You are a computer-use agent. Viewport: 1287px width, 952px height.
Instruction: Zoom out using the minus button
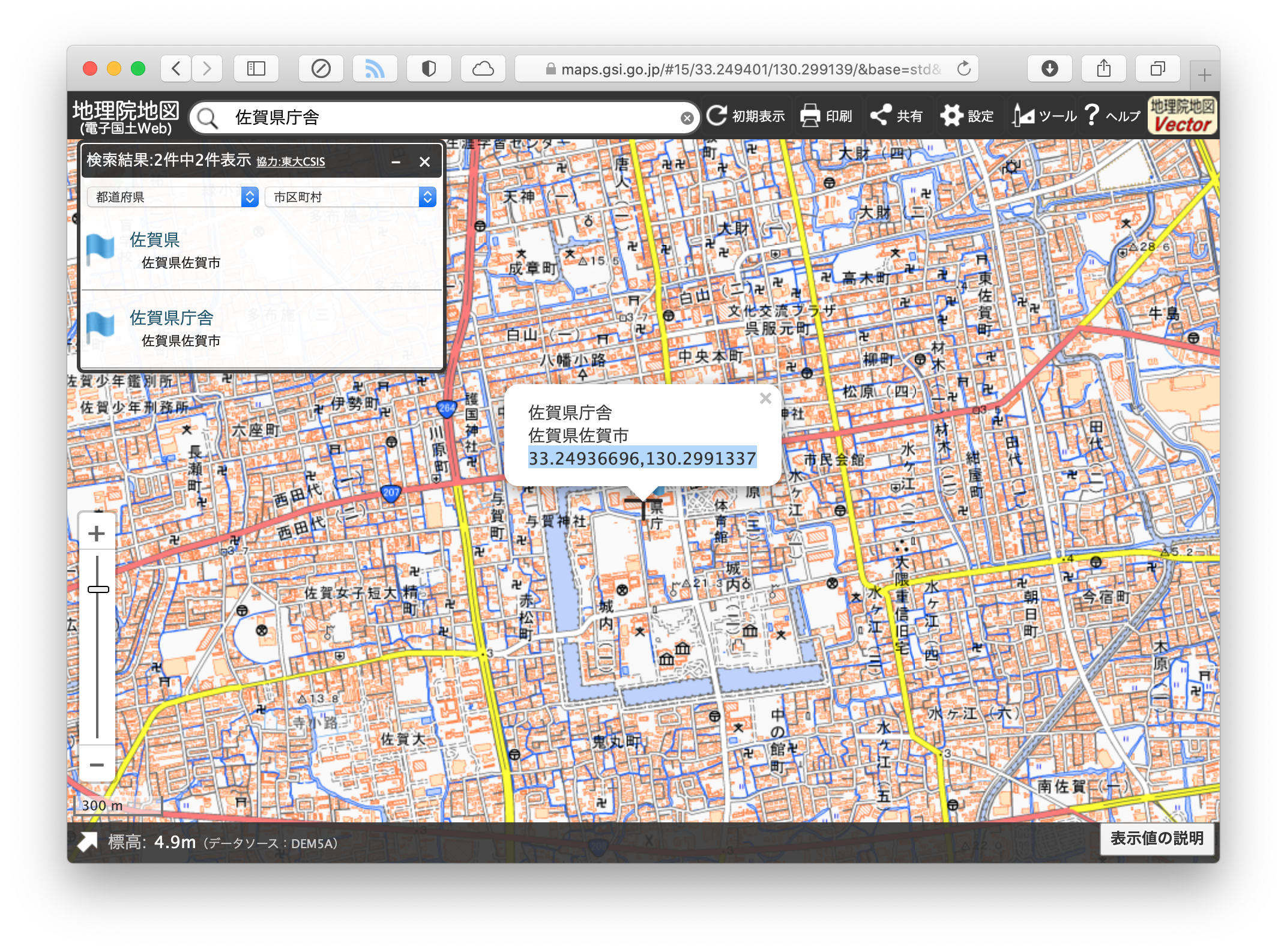97,765
